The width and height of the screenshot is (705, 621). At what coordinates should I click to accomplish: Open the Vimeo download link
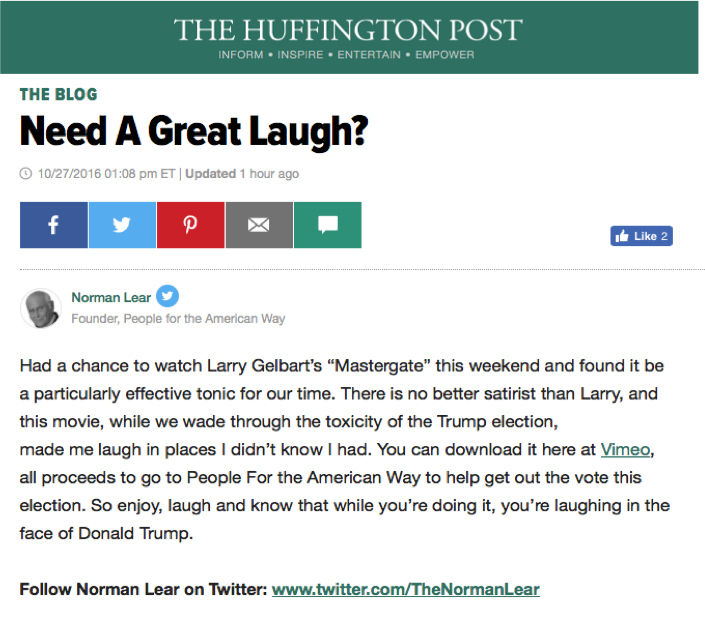[625, 449]
